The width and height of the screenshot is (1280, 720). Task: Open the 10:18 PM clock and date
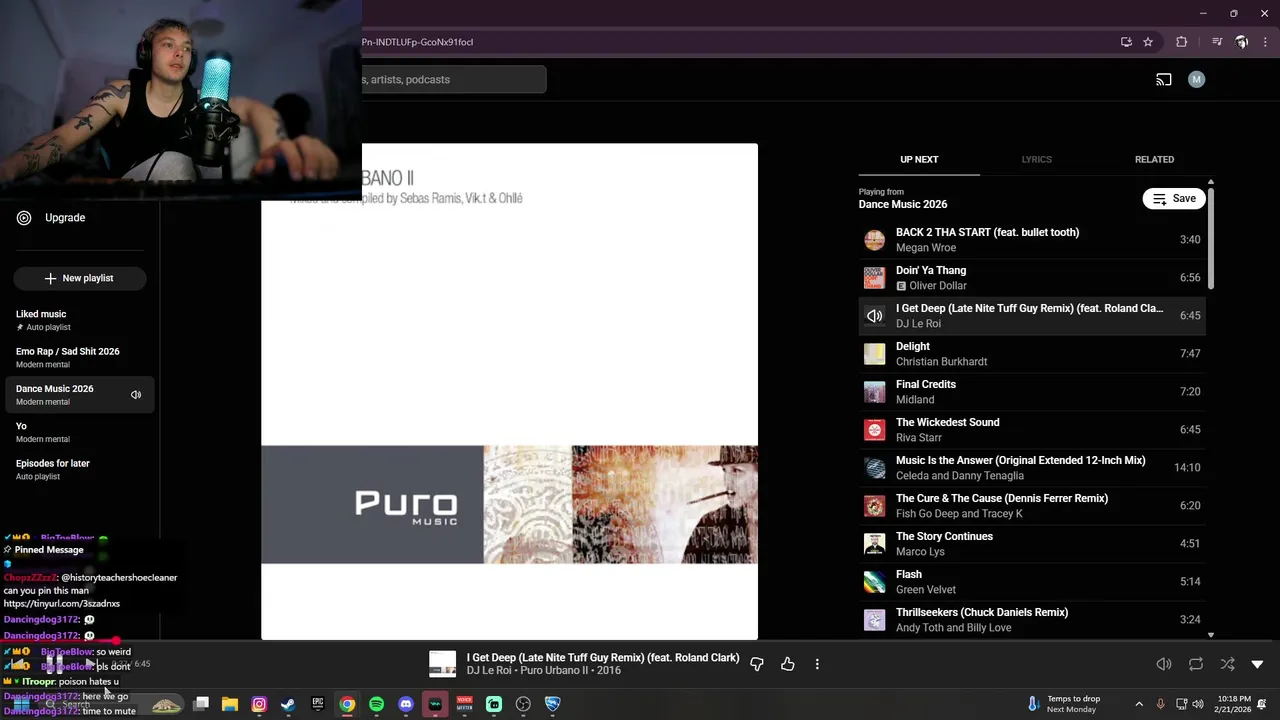pos(1234,704)
